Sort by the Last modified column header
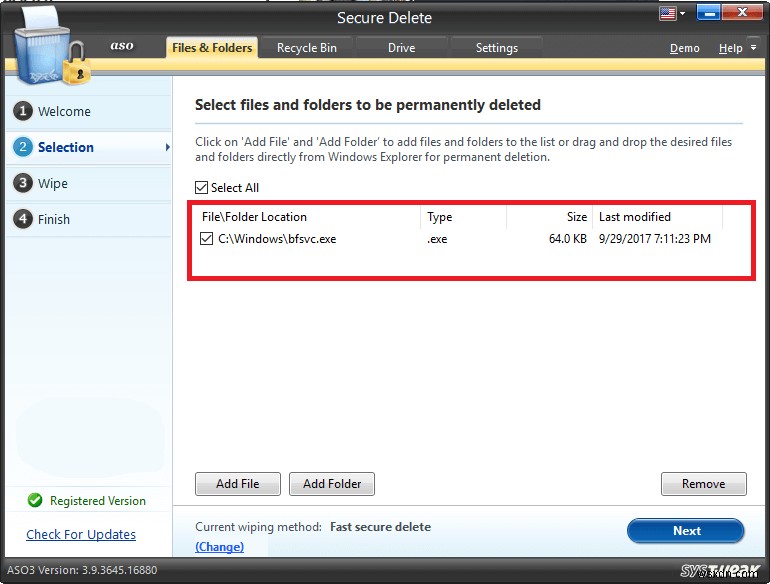 [x=658, y=217]
